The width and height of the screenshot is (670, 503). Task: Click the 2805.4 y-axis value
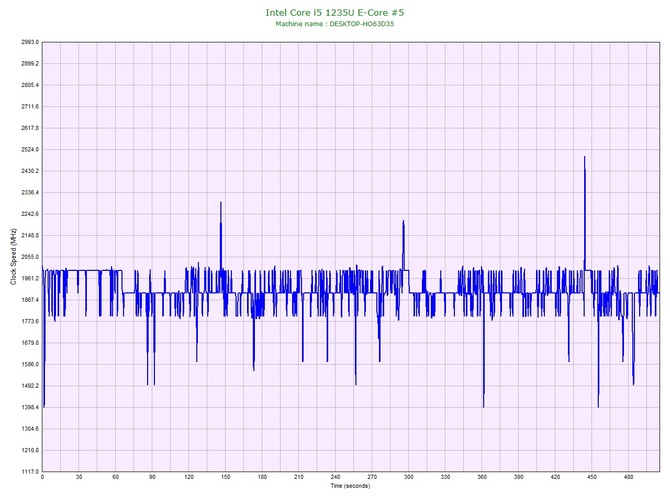(x=30, y=85)
